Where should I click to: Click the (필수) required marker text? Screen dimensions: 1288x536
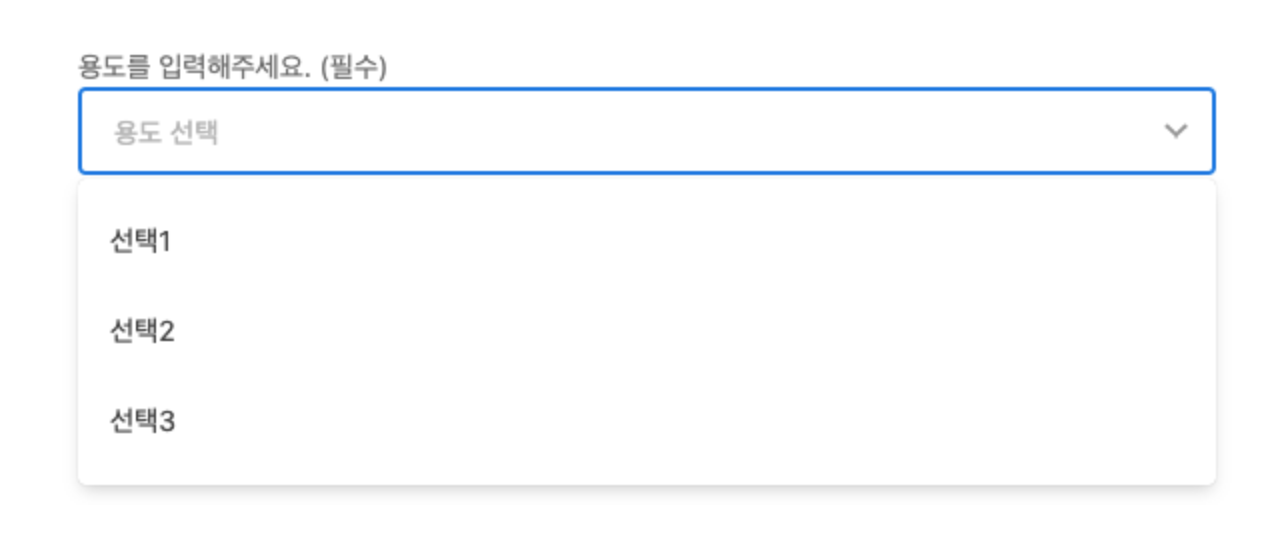coord(353,67)
